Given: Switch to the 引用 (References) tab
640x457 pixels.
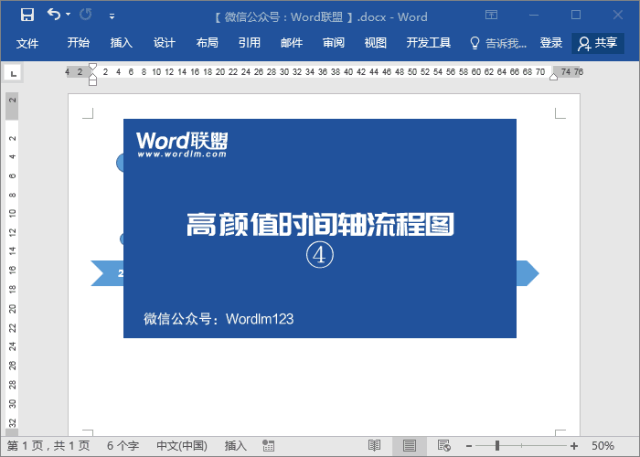Looking at the screenshot, I should pos(249,42).
